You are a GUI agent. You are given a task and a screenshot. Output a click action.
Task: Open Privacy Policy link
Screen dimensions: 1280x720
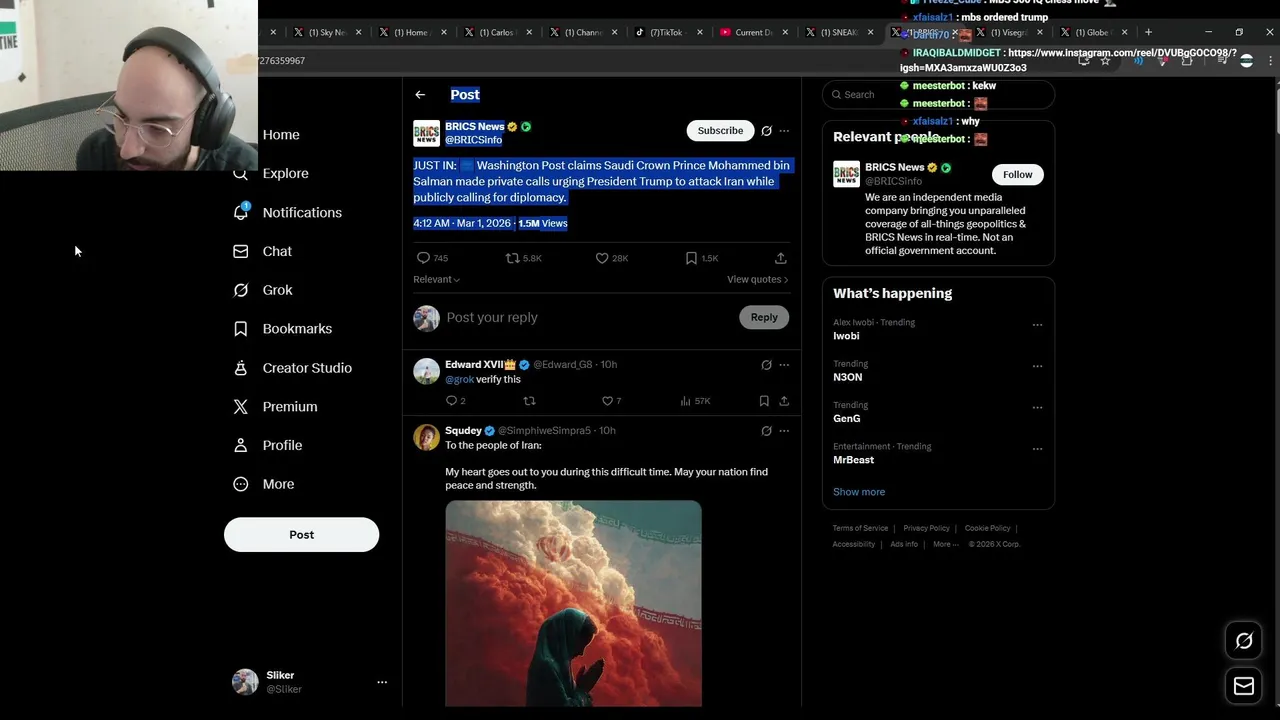(926, 528)
